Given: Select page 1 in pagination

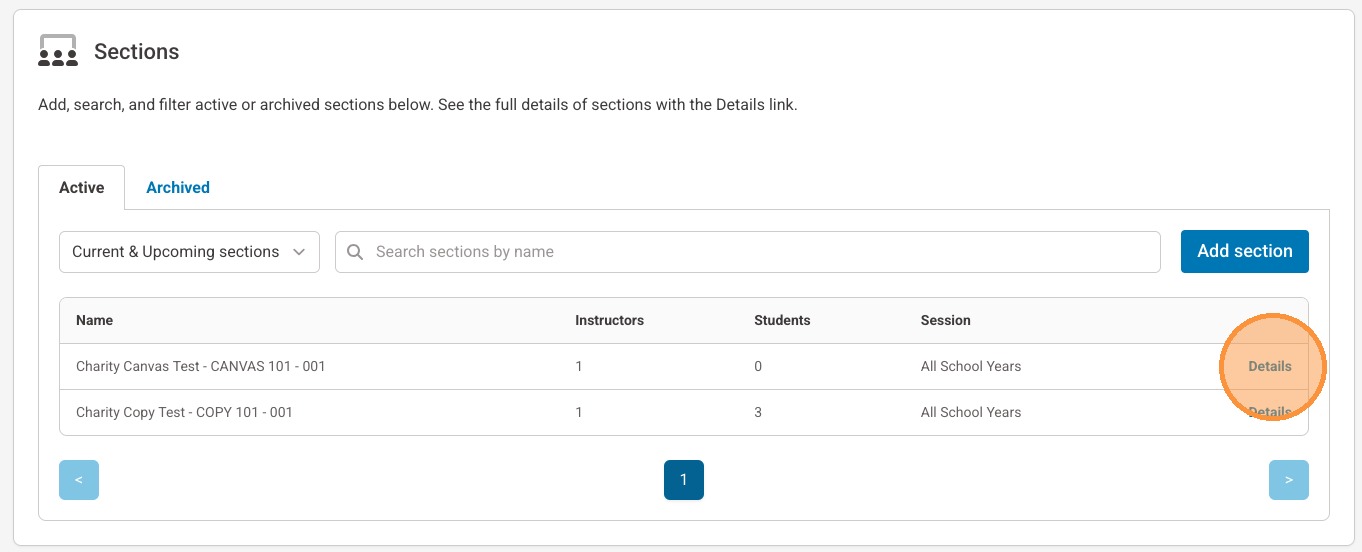Looking at the screenshot, I should coord(684,480).
